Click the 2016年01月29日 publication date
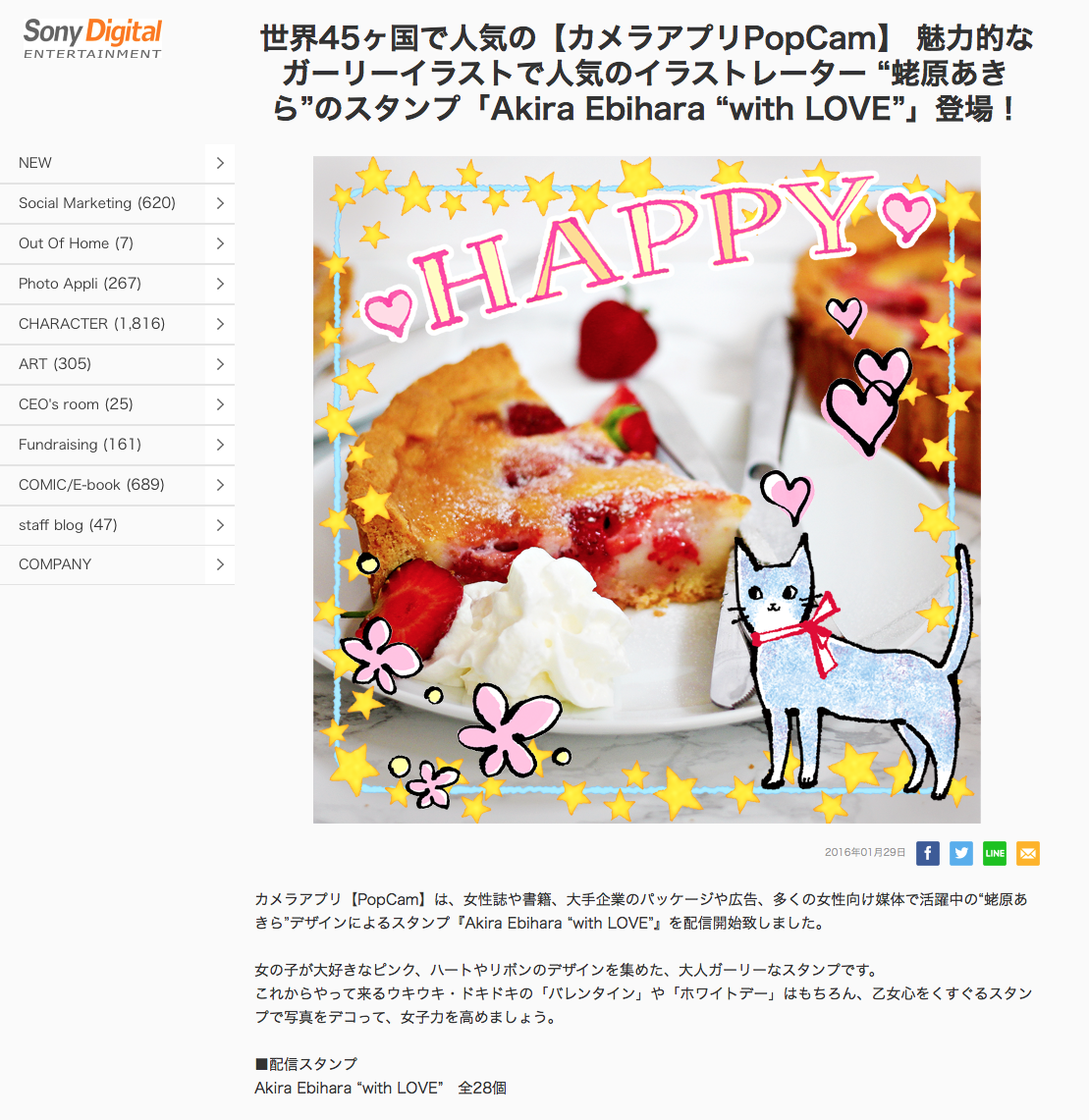 click(865, 852)
